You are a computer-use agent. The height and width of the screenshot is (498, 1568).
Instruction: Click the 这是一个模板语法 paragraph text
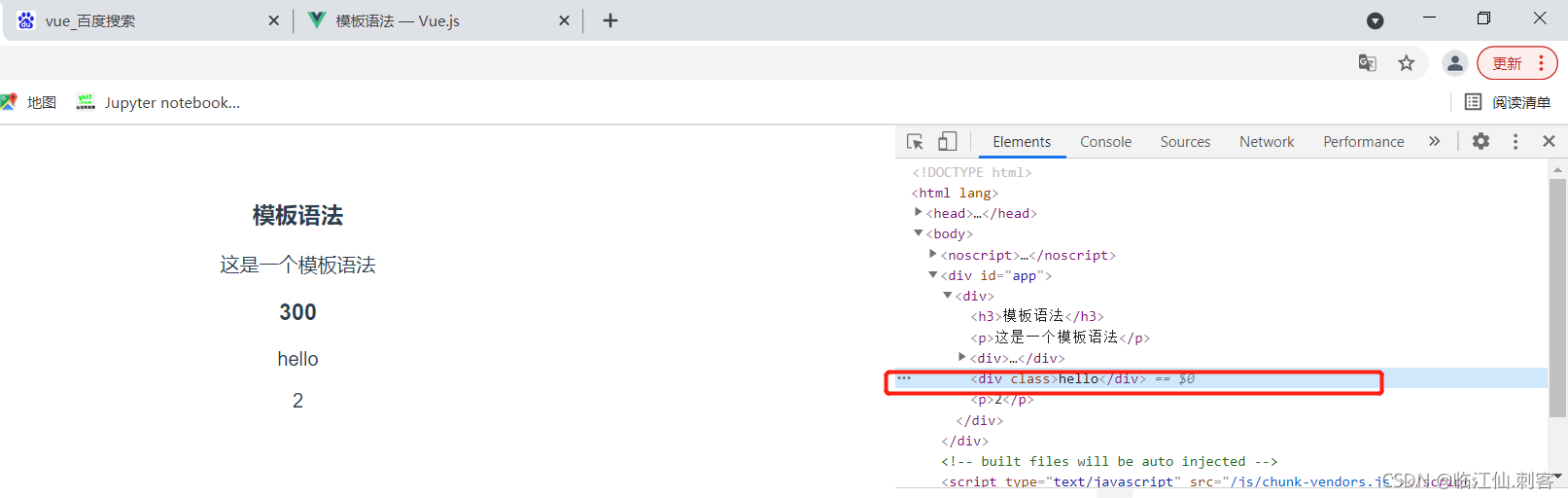(x=297, y=265)
